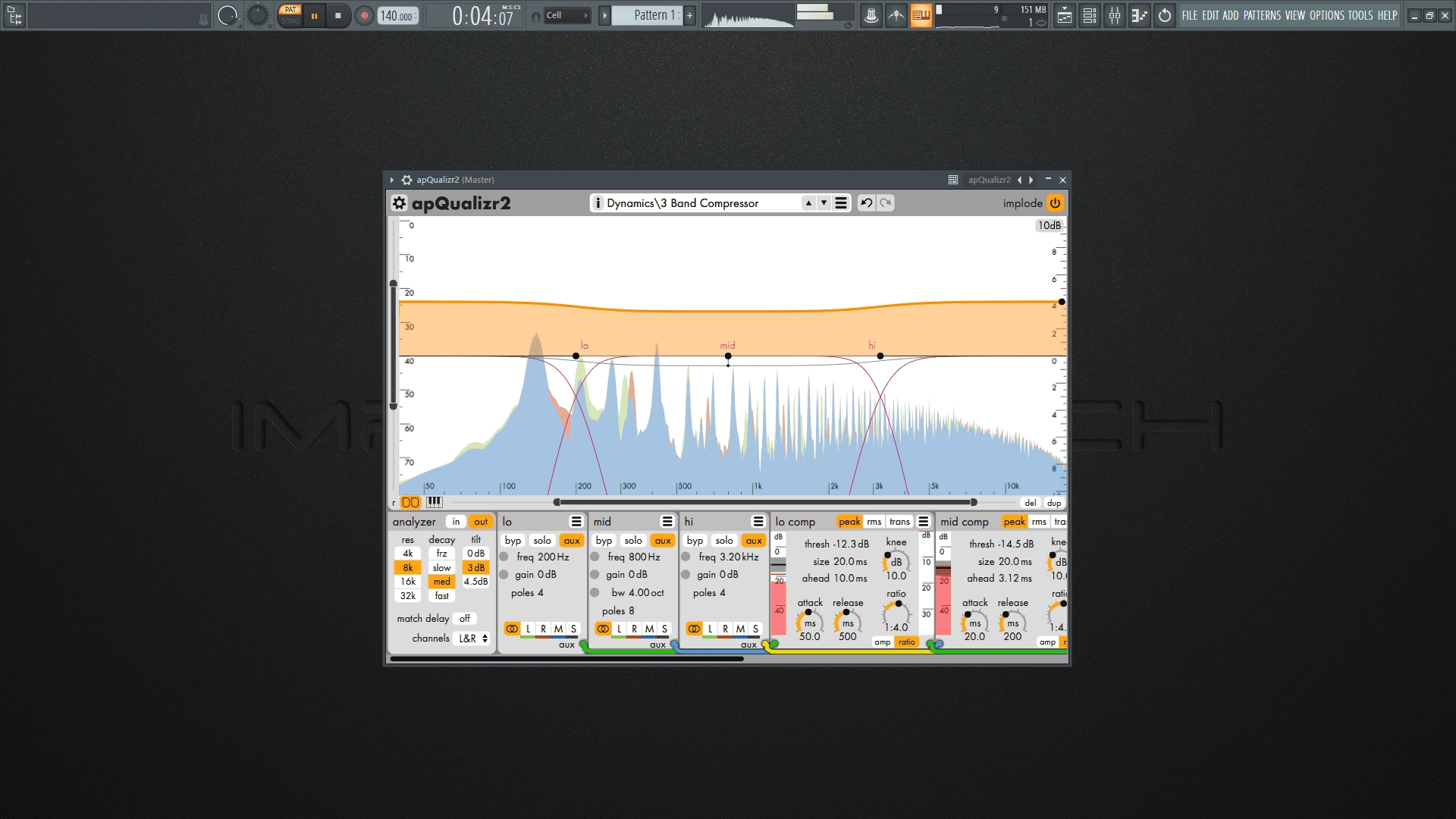The width and height of the screenshot is (1456, 819).
Task: Open the EDIT menu
Action: (1210, 15)
